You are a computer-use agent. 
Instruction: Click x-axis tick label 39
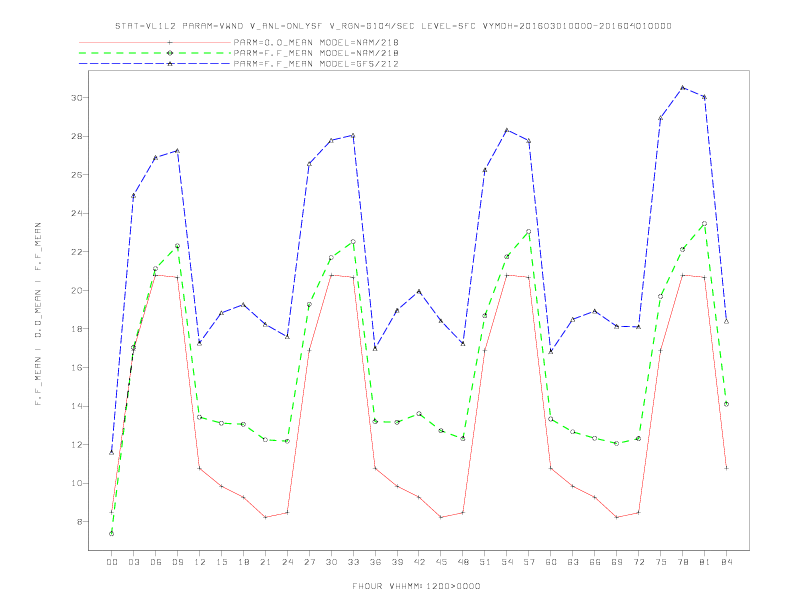[x=397, y=562]
